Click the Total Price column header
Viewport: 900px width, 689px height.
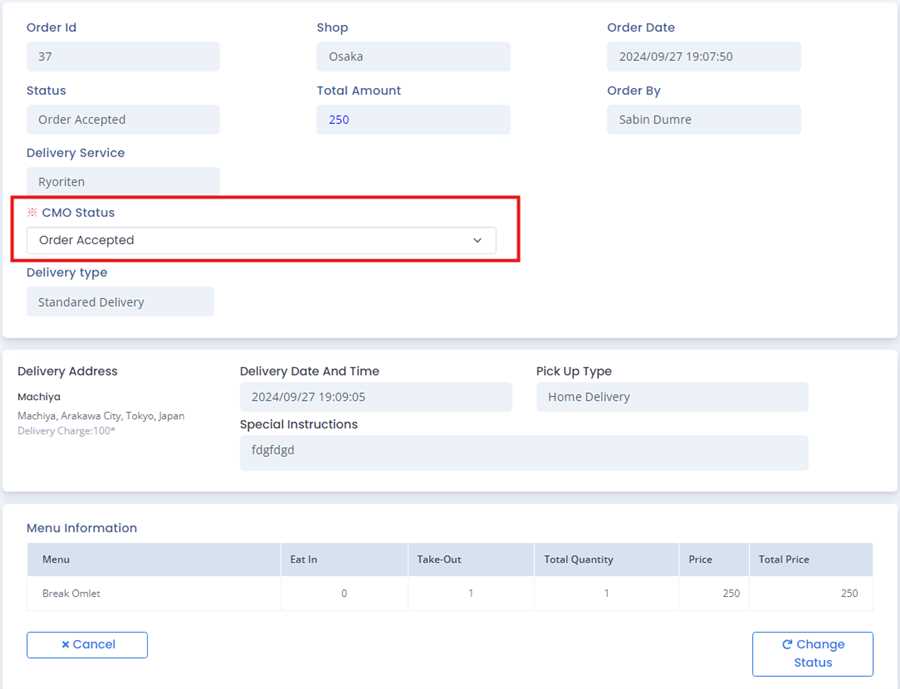click(784, 560)
